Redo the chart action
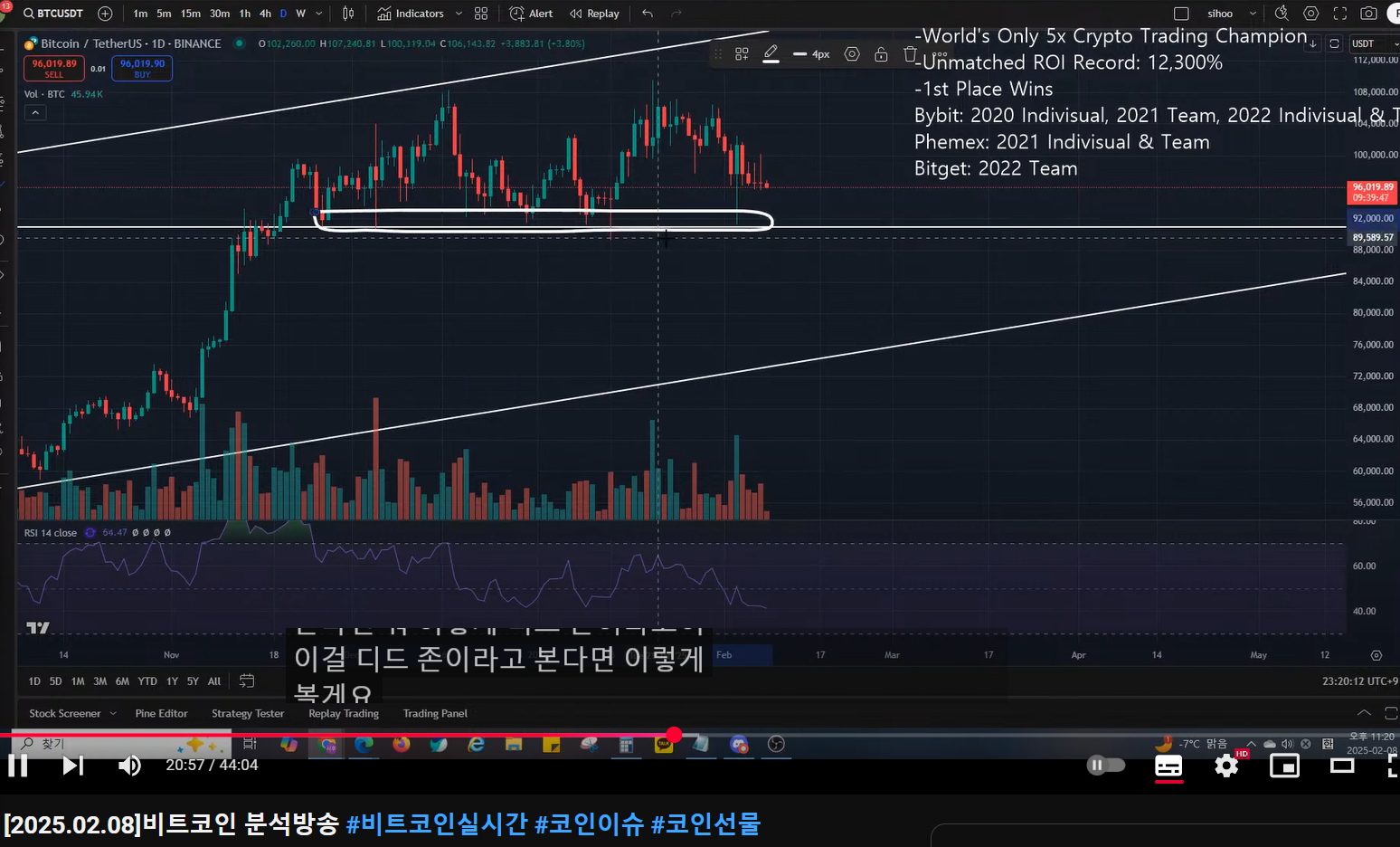 pos(676,14)
